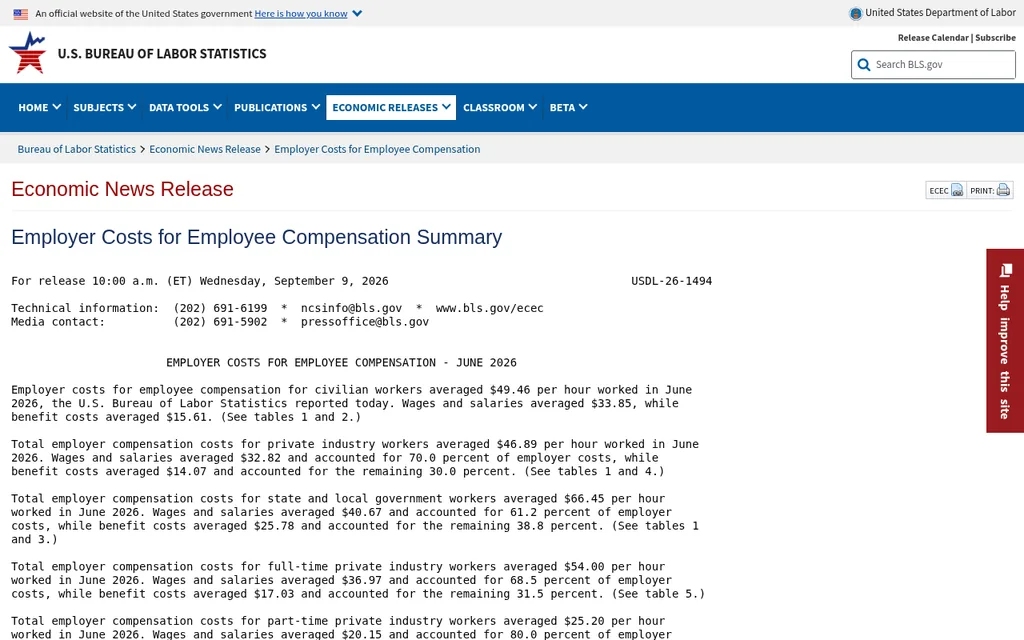
Task: Click the feedback icon on Help improve tab
Action: (1006, 270)
